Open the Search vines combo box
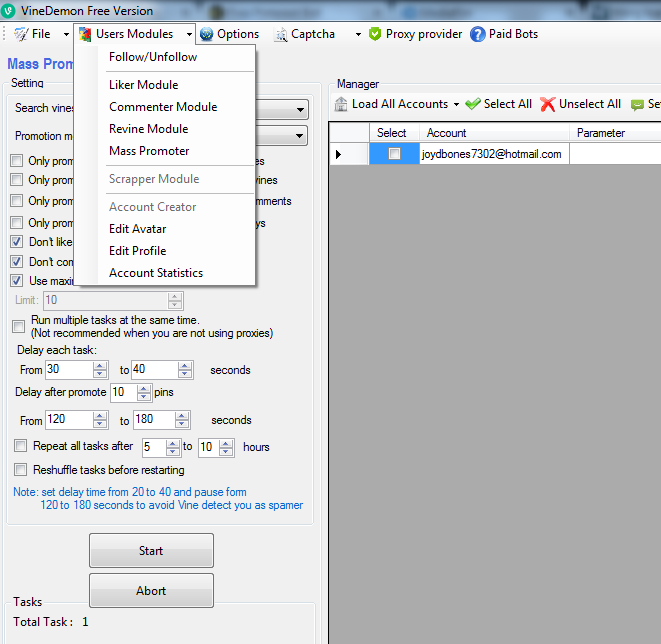The image size is (661, 644). [300, 110]
